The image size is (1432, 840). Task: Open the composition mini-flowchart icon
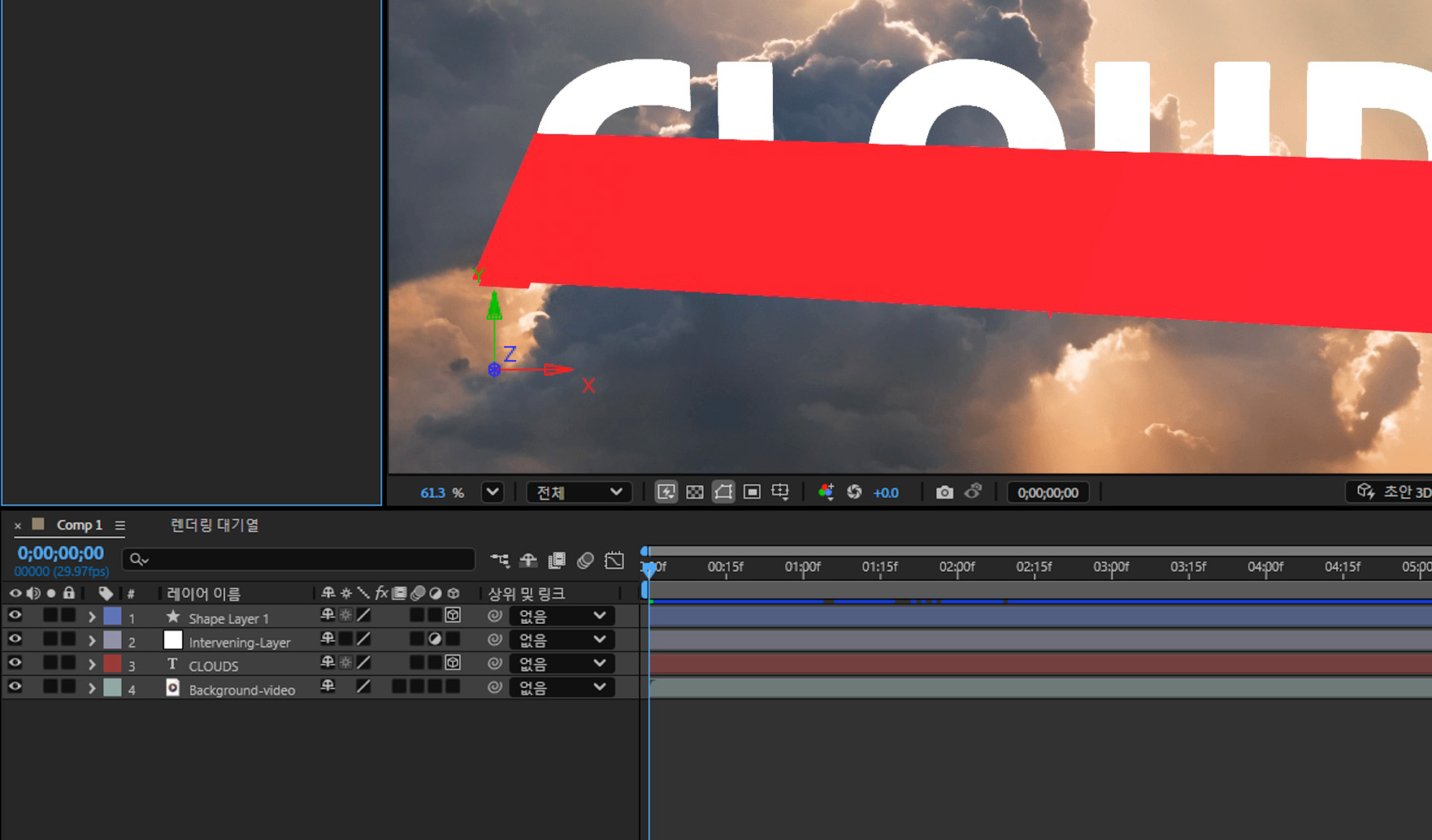pyautogui.click(x=500, y=560)
